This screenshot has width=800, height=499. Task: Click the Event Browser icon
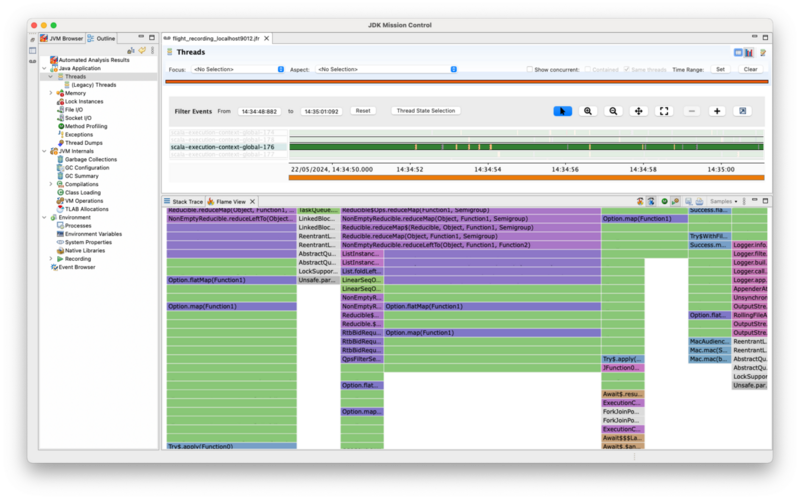[54, 267]
